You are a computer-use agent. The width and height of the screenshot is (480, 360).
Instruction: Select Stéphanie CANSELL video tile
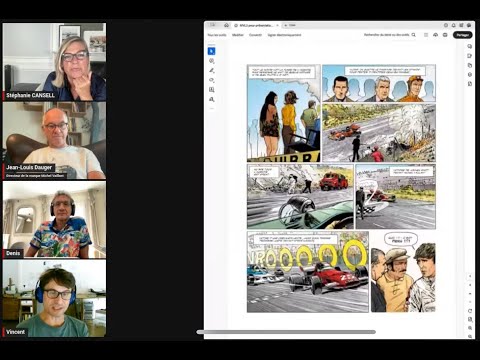click(54, 62)
